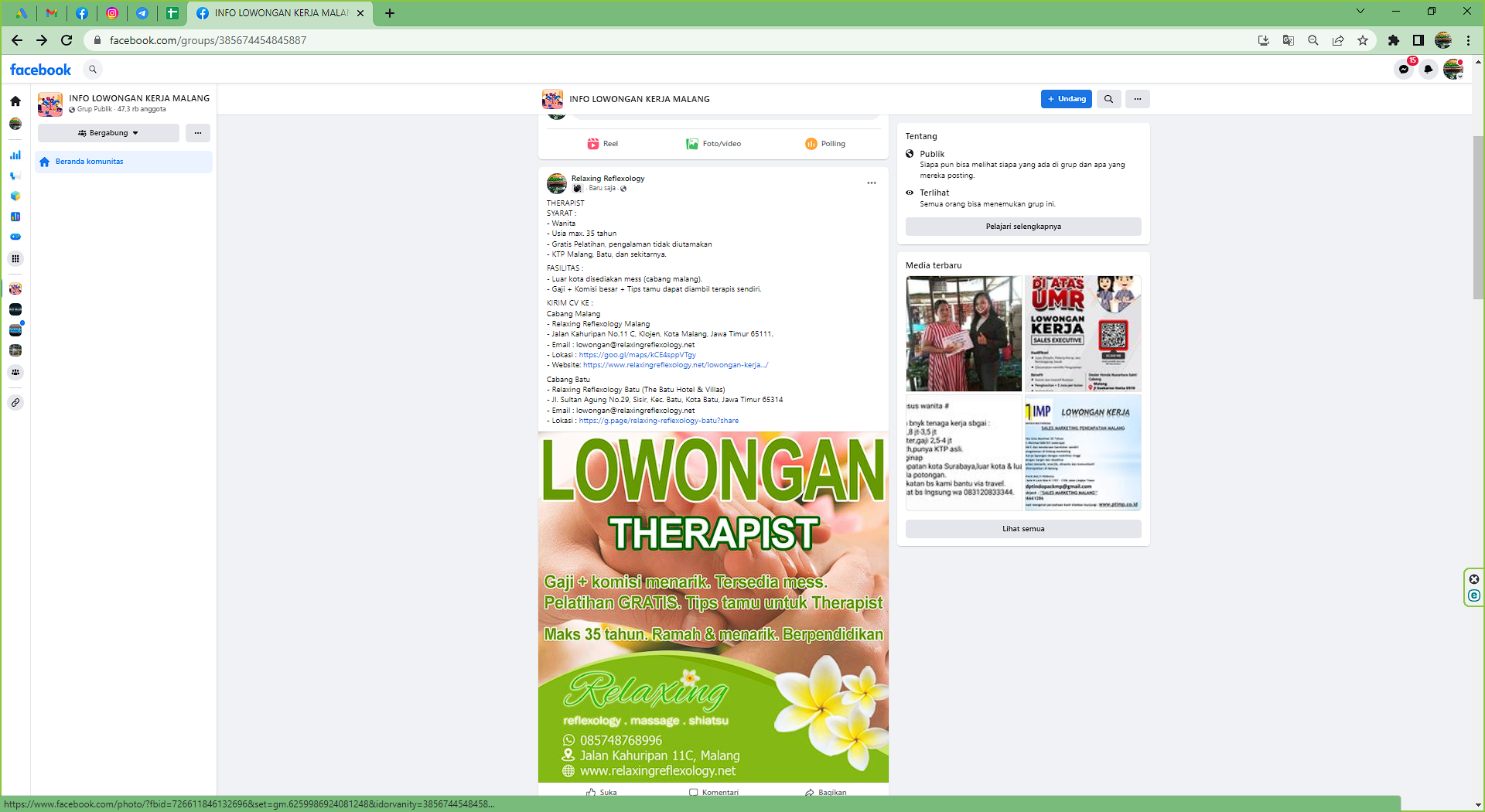Click the Facebook logo
The image size is (1485, 812).
(x=40, y=70)
